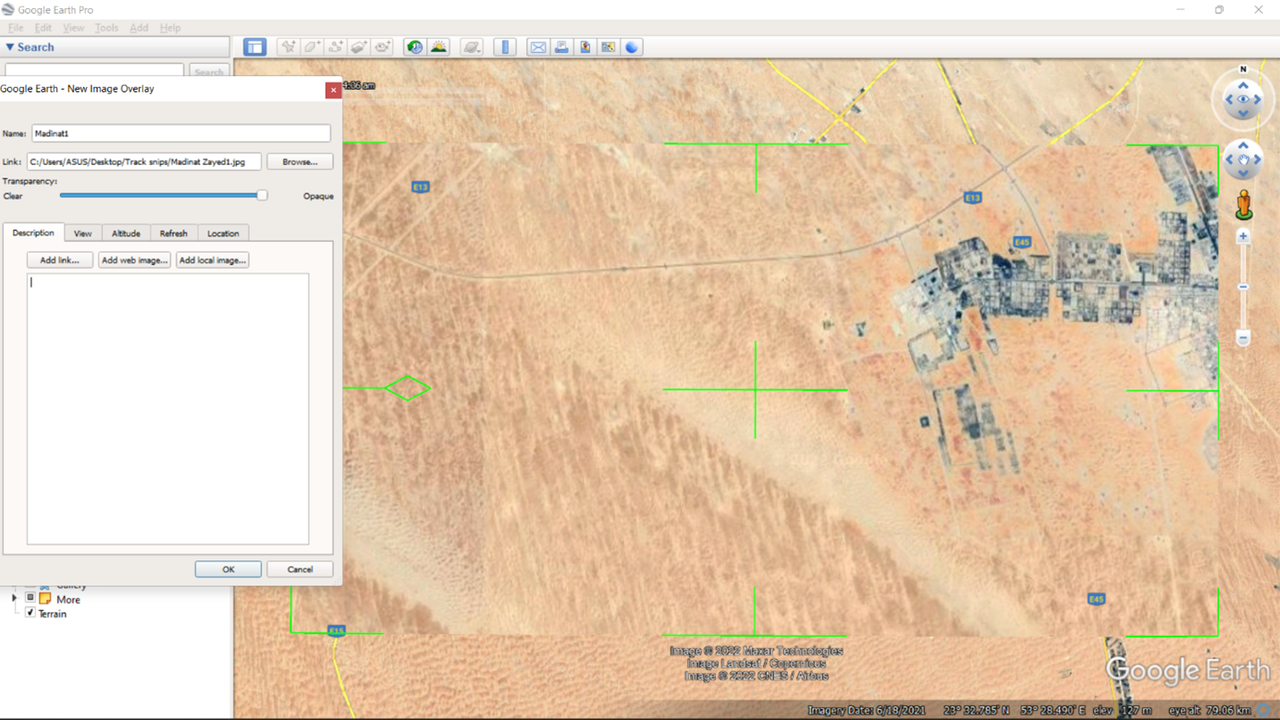Switch to the View tab in dialog
The image size is (1280, 720).
[83, 233]
